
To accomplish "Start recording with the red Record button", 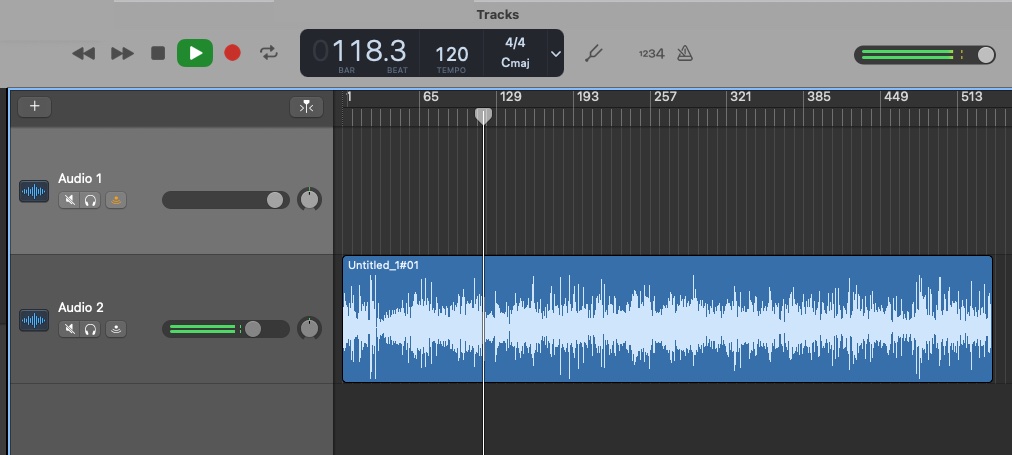I will coord(232,53).
